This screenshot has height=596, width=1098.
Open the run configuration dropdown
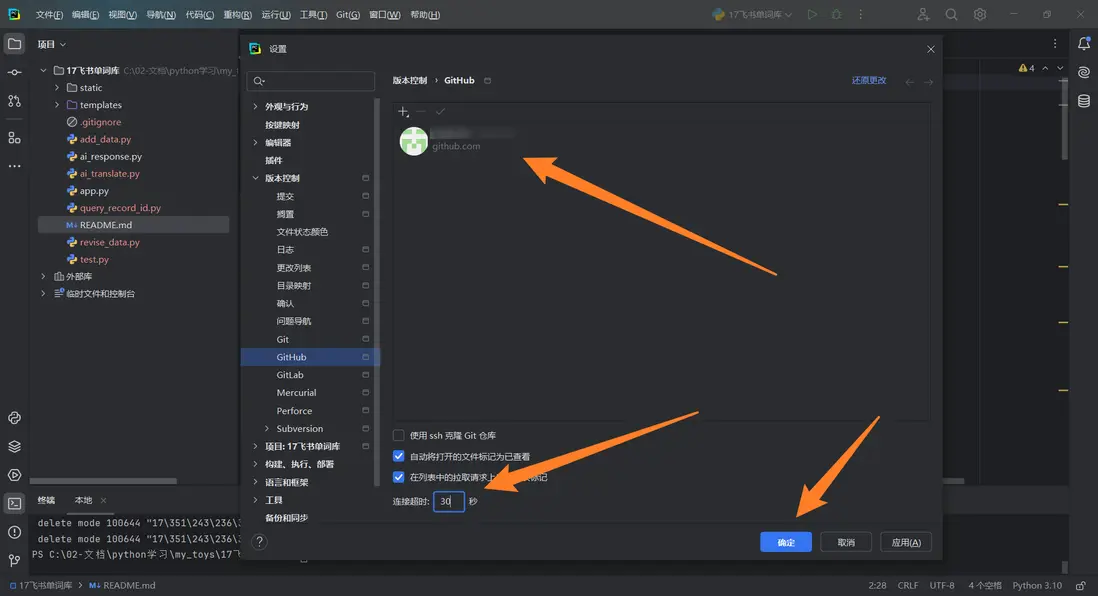[753, 14]
